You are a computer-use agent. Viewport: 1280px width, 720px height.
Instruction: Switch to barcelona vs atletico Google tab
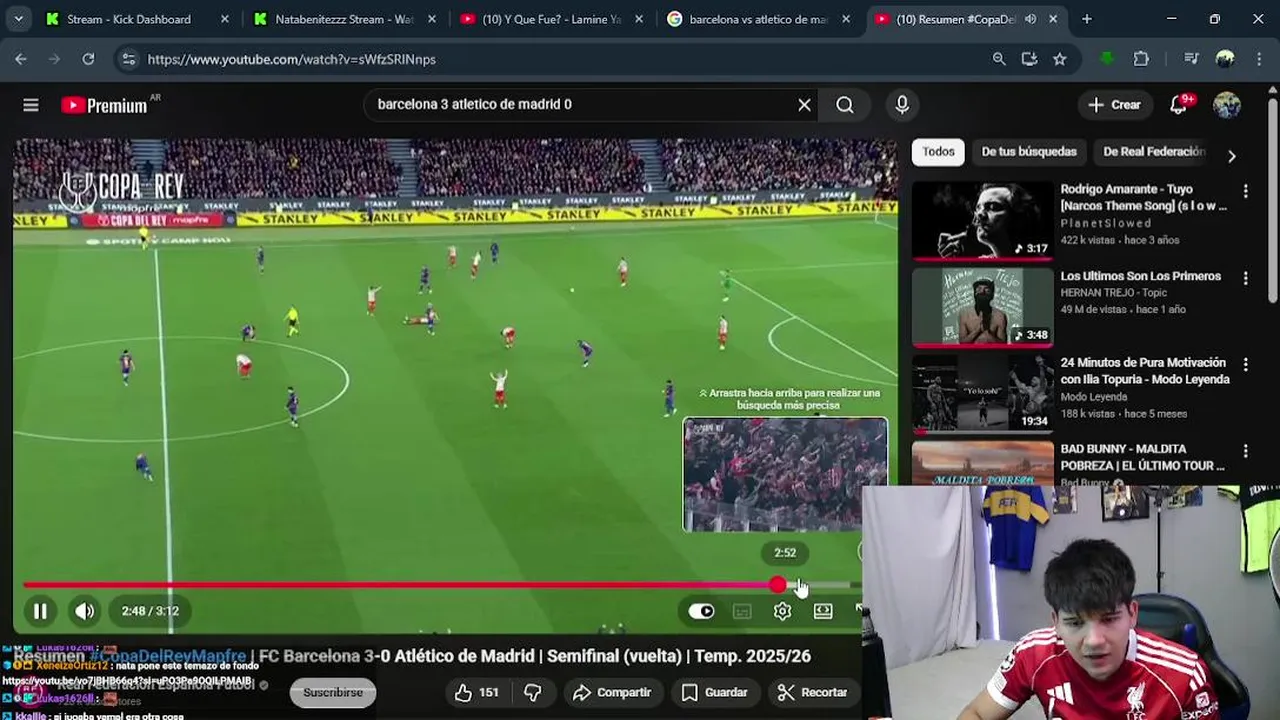click(759, 19)
